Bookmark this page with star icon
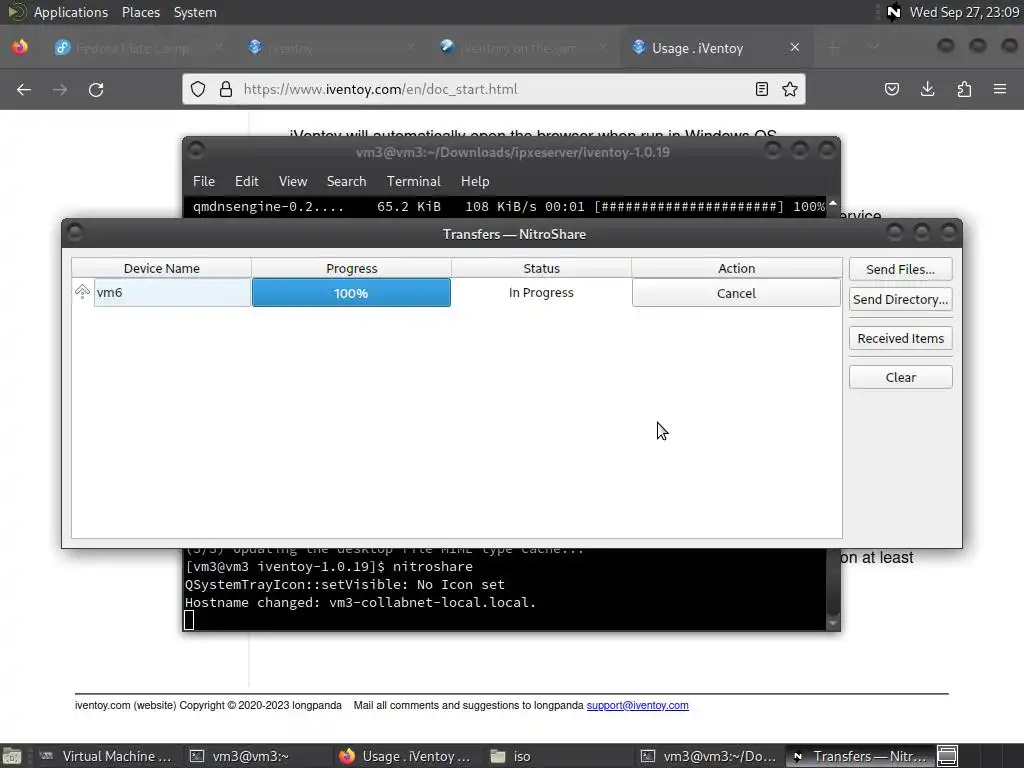Screen dimensions: 1024x768 pyautogui.click(x=790, y=89)
